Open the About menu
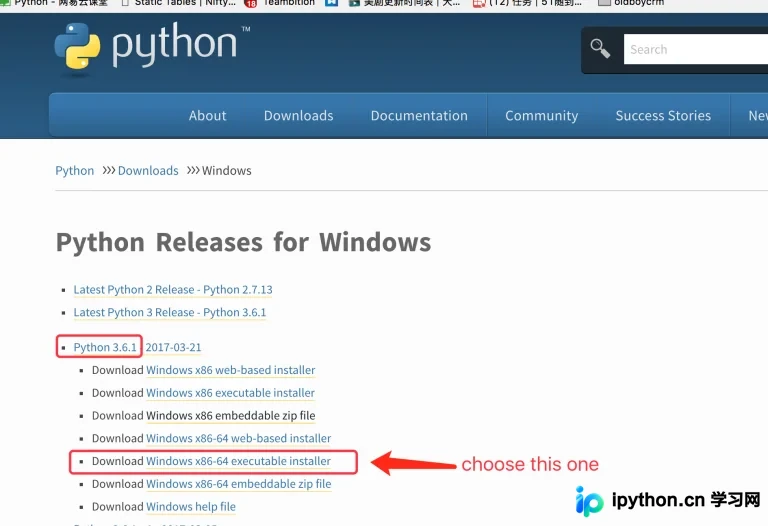 click(x=208, y=116)
